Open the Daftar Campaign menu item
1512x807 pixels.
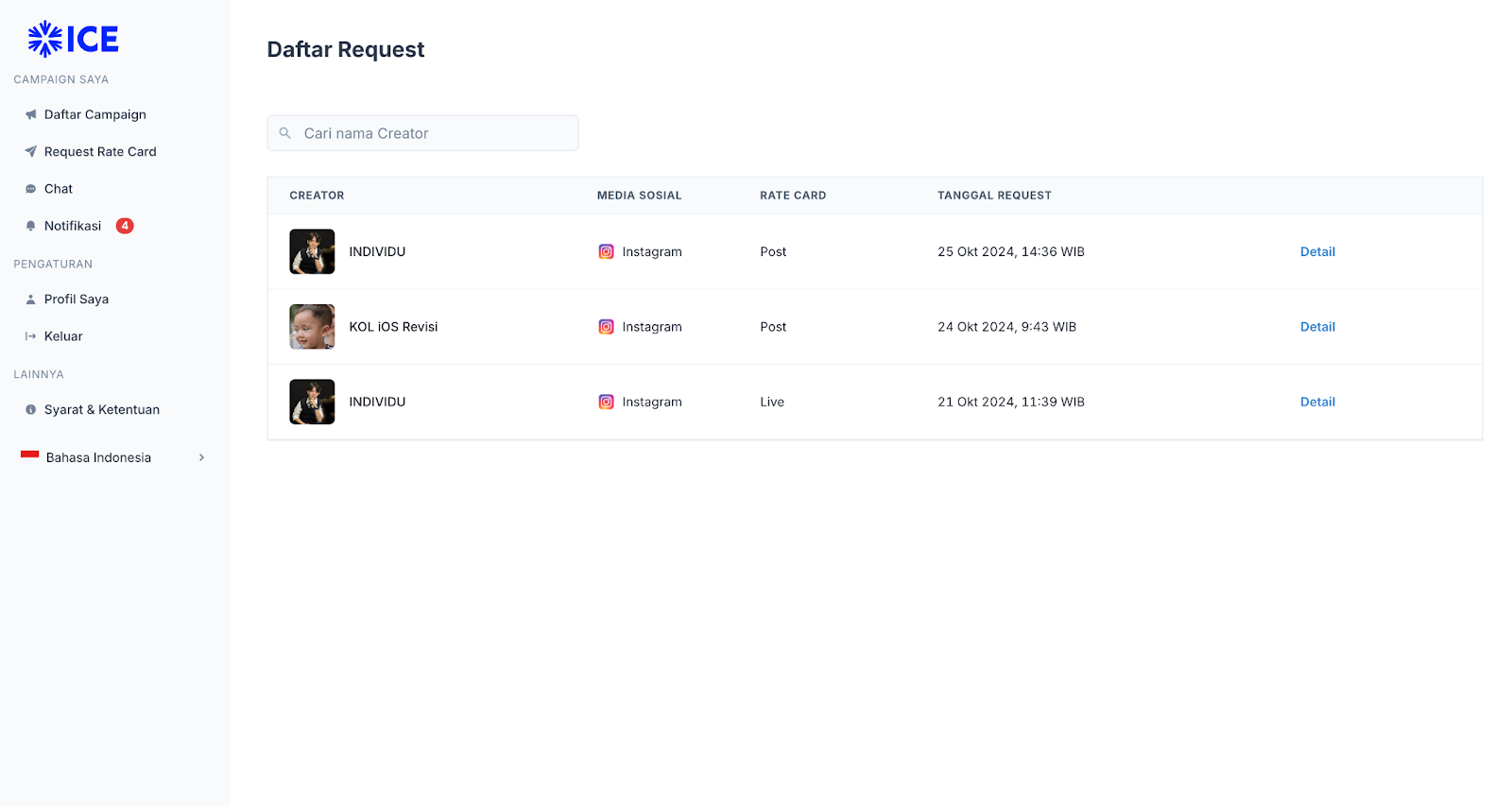[x=94, y=114]
